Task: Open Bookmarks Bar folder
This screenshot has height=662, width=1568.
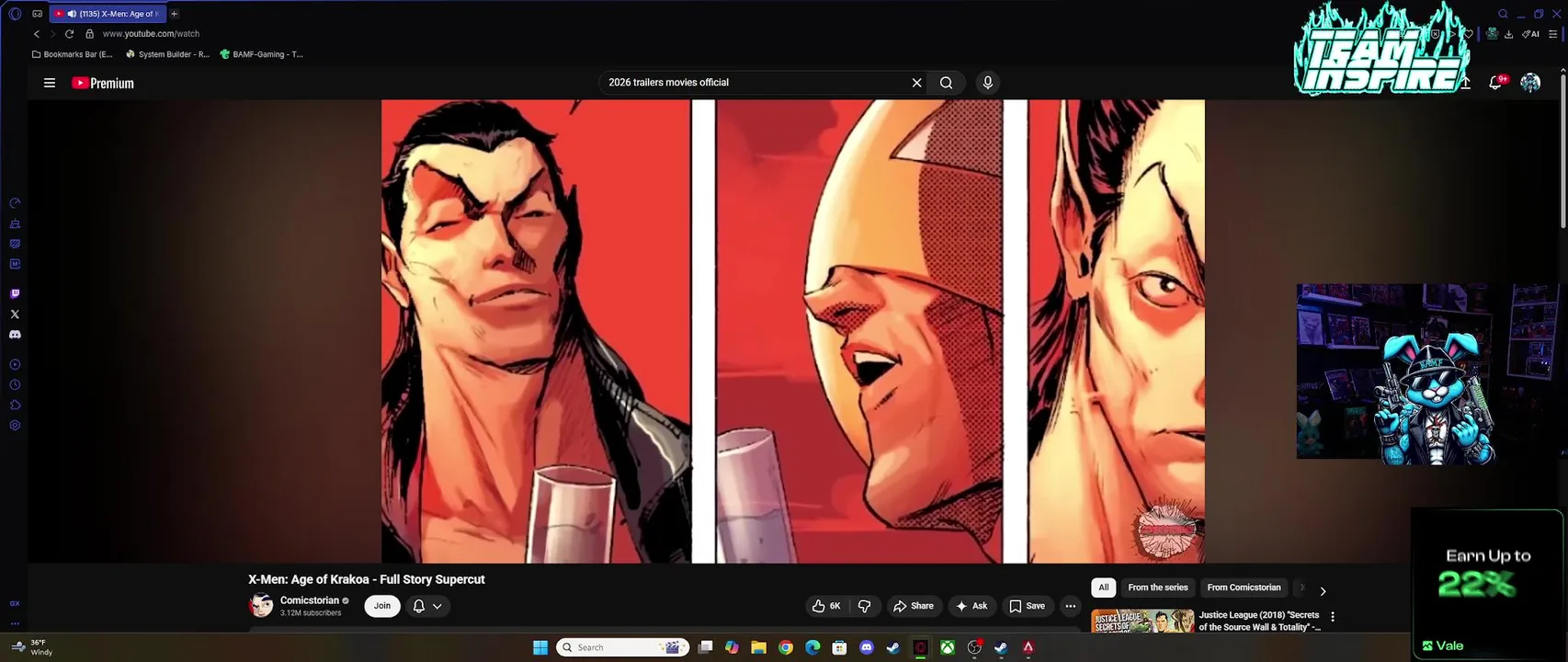Action: point(72,54)
